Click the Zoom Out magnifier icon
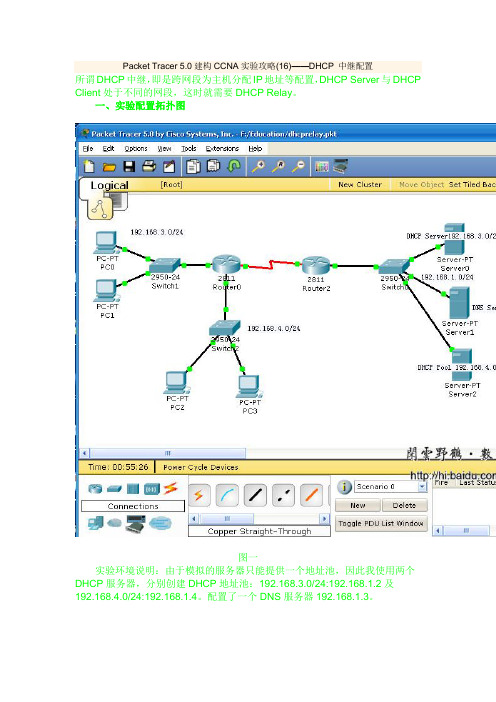The width and height of the screenshot is (496, 702). [299, 167]
